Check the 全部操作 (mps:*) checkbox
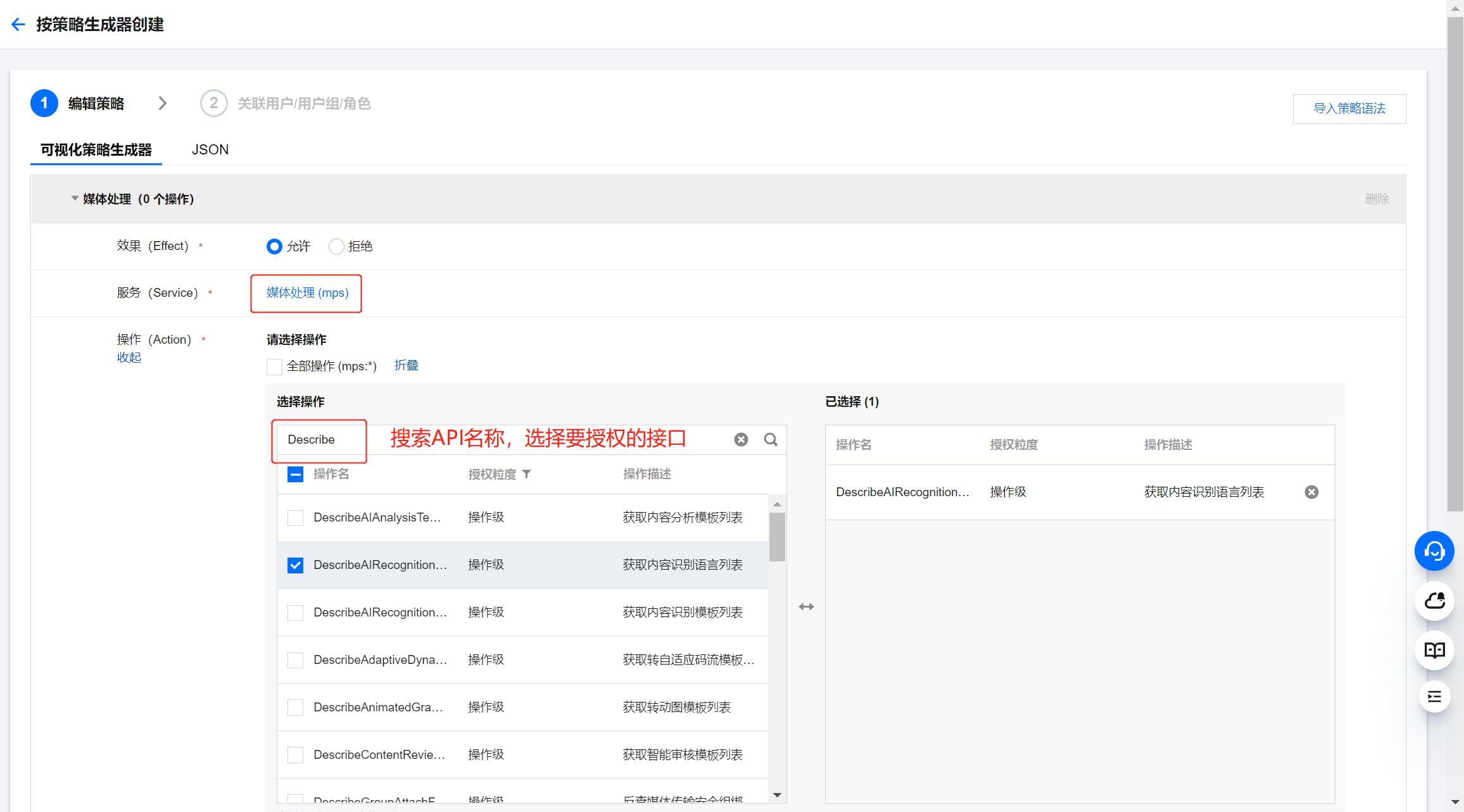The height and width of the screenshot is (812, 1464). (274, 366)
